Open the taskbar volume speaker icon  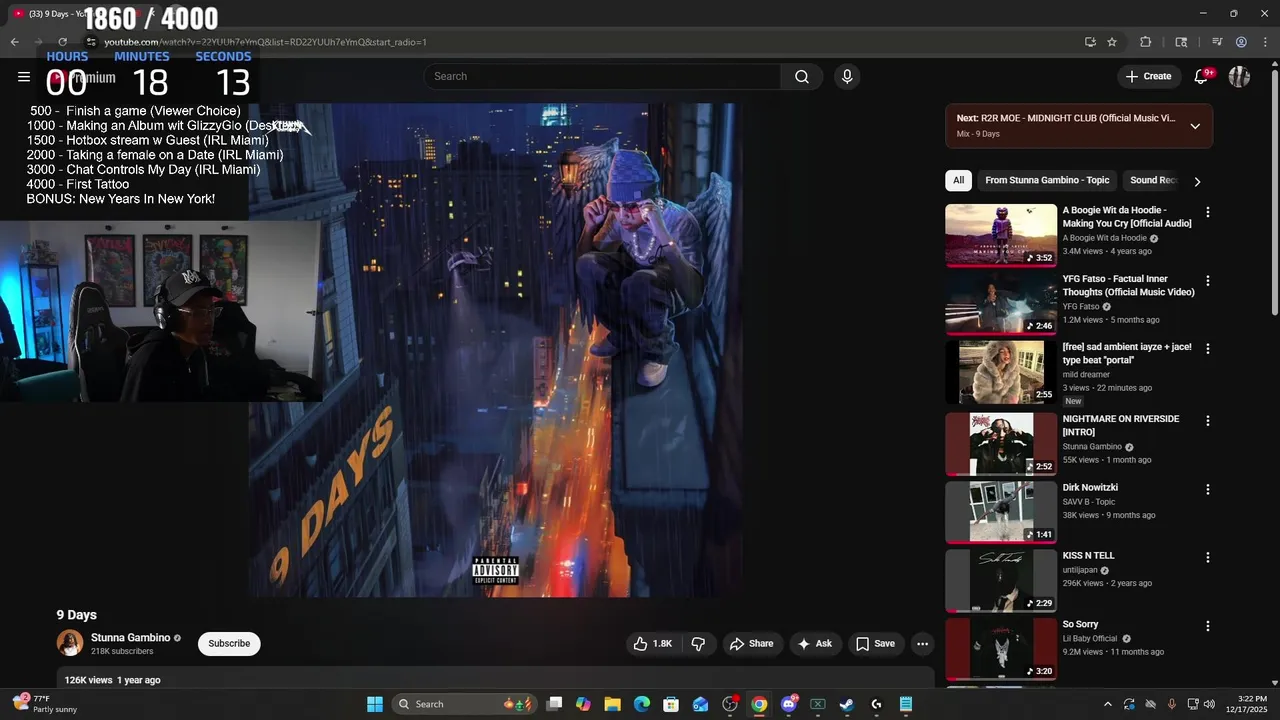point(1208,704)
